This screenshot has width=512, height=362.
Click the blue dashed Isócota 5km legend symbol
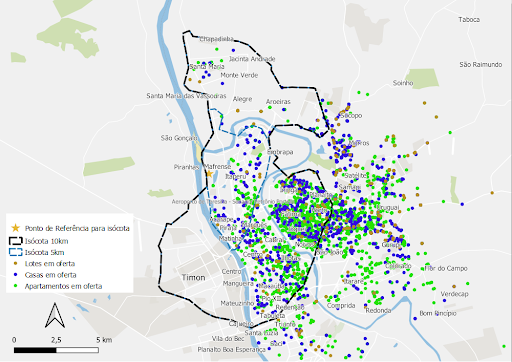point(16,252)
